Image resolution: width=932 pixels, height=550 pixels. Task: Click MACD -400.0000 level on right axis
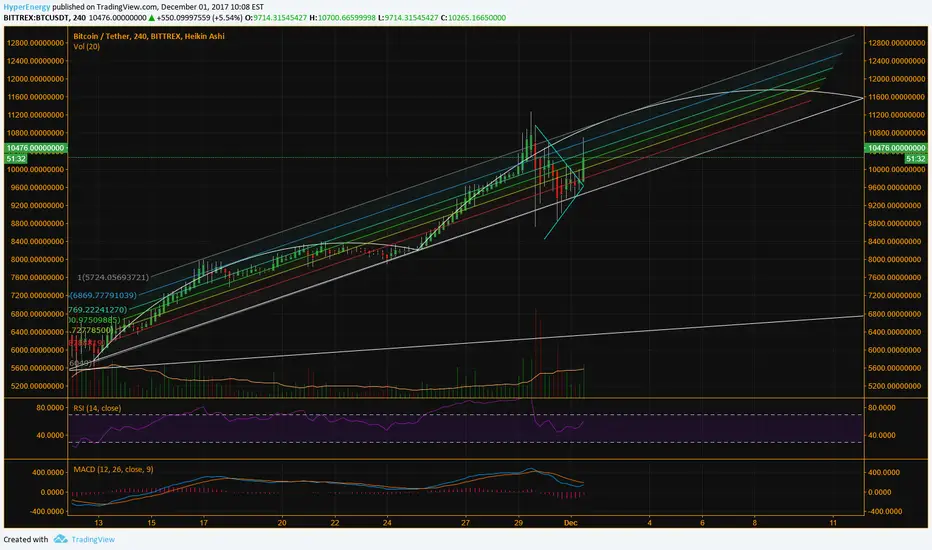885,511
